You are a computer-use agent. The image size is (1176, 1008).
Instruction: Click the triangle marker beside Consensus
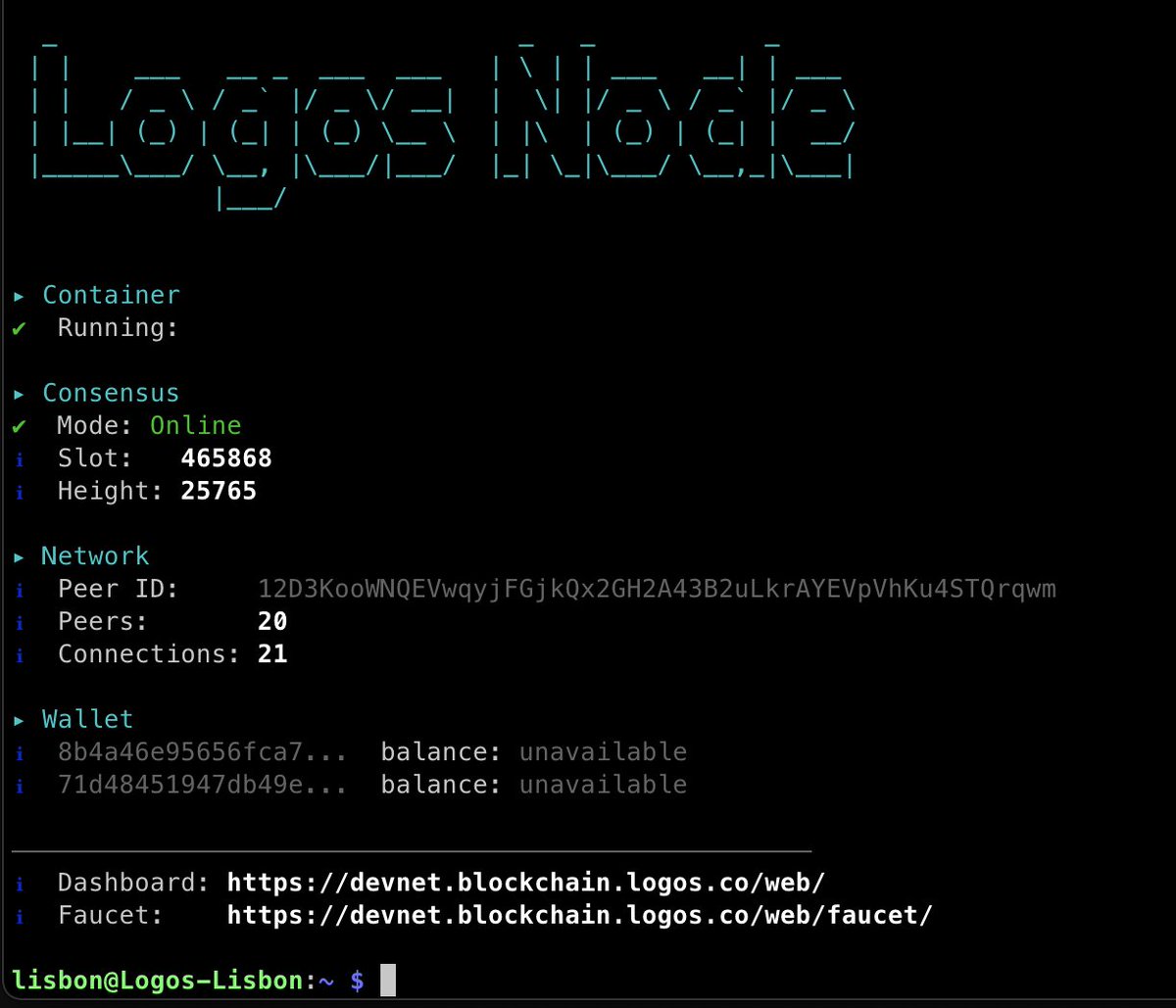(20, 394)
